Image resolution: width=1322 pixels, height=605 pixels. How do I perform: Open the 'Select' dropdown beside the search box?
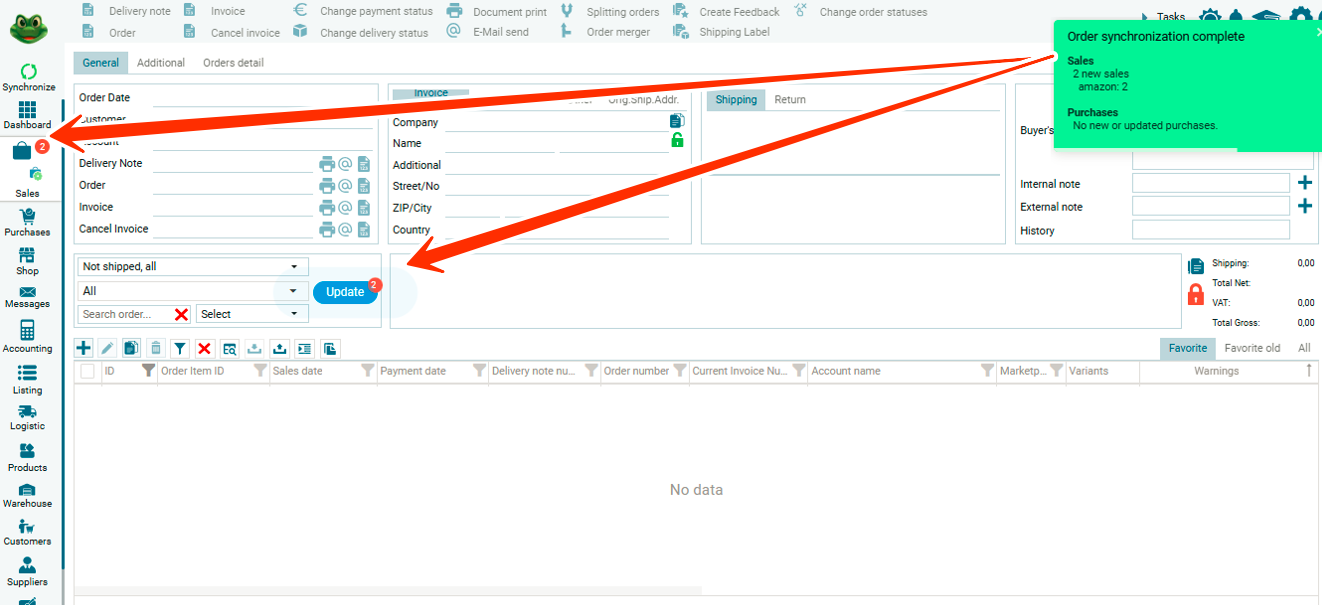coord(252,314)
